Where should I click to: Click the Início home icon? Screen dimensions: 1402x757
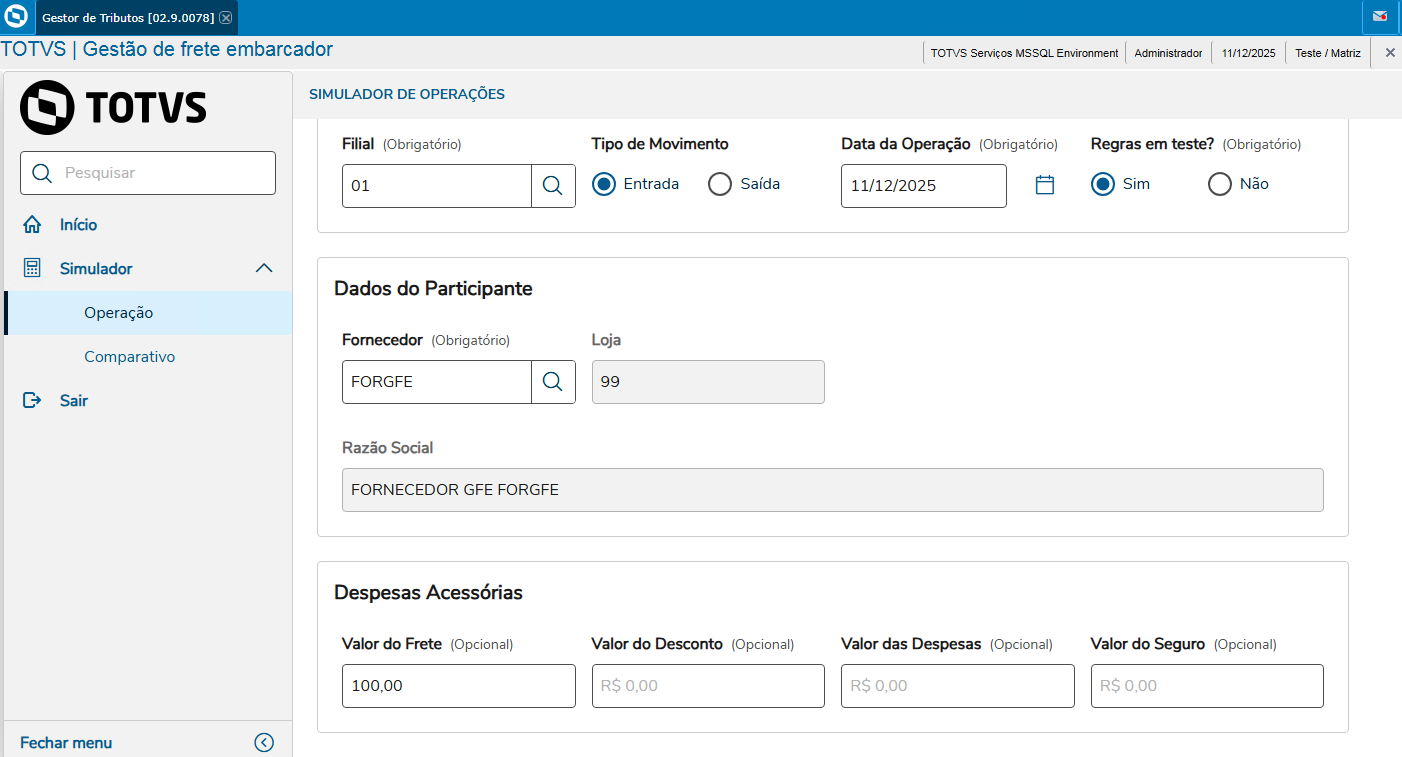tap(32, 225)
